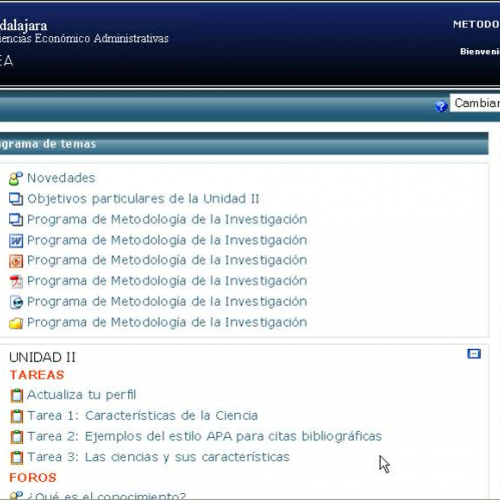Click the UNIDAD II heading text
This screenshot has height=500, width=500.
(x=42, y=357)
